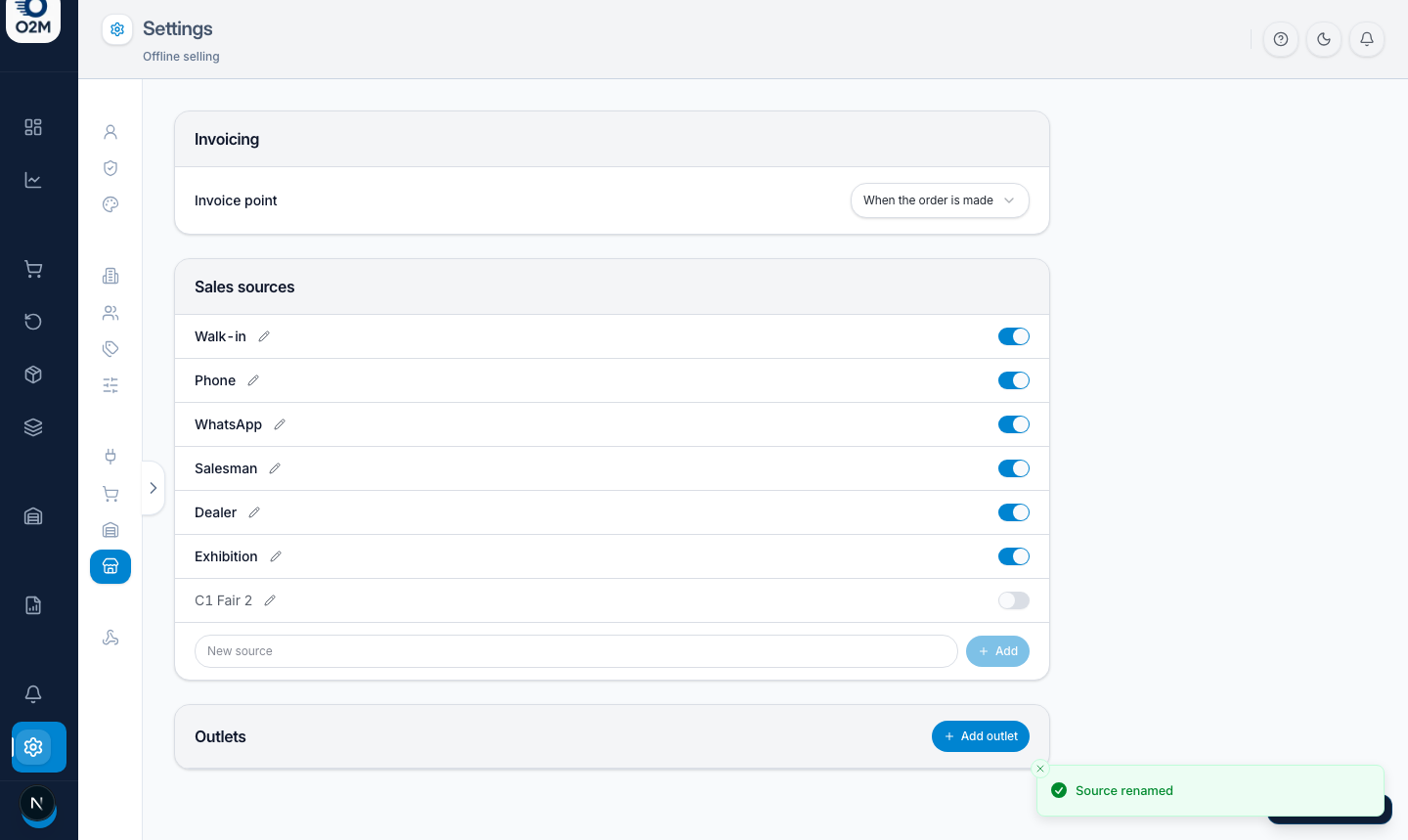Disable the Salesman source switch
This screenshot has height=840, width=1408.
pyautogui.click(x=1014, y=468)
